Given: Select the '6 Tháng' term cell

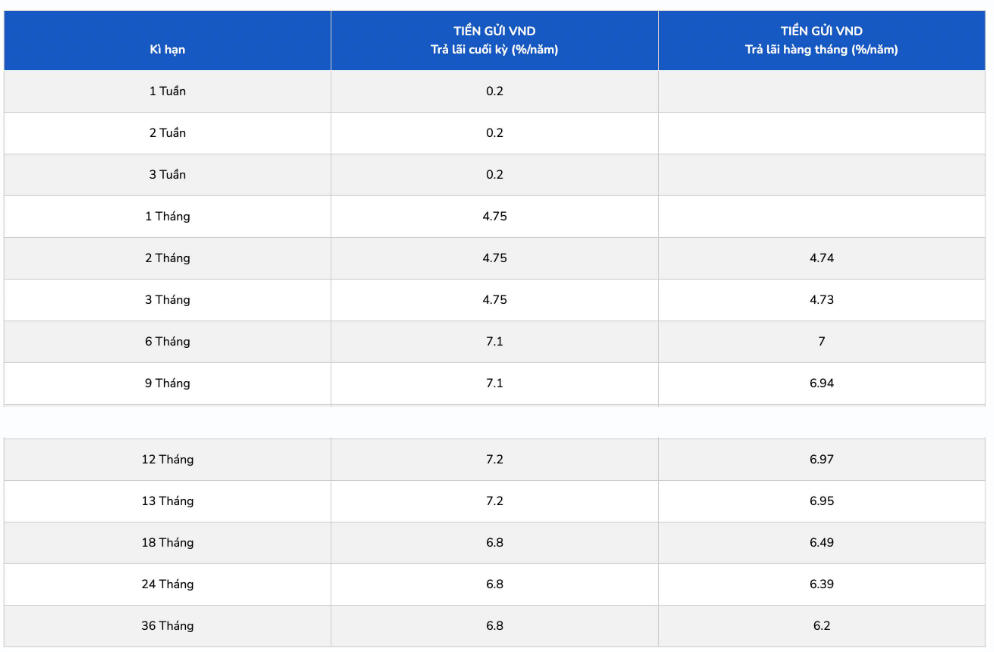Looking at the screenshot, I should click(167, 342).
